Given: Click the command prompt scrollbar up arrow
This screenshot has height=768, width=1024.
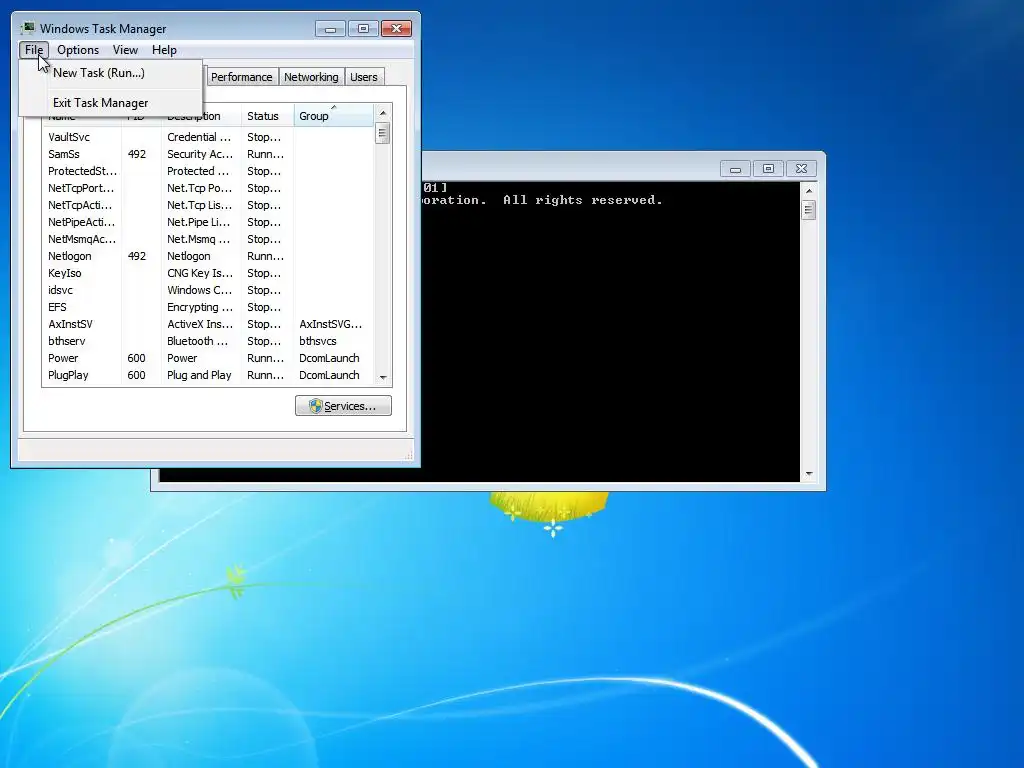Looking at the screenshot, I should pos(808,191).
